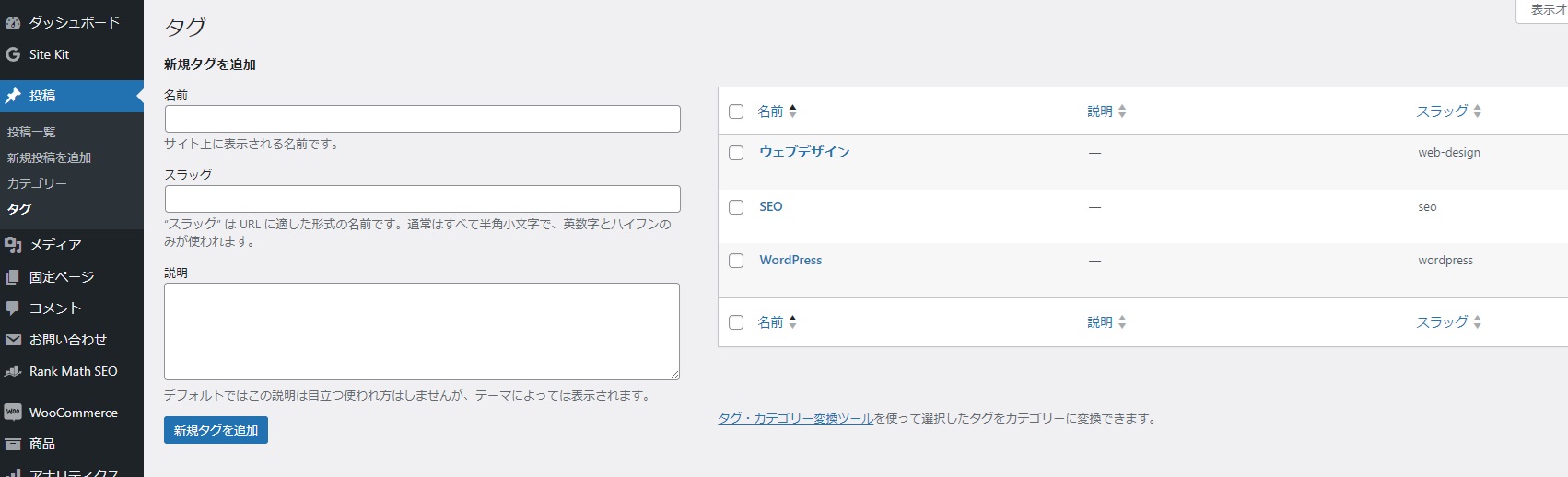The width and height of the screenshot is (1568, 477).
Task: Click the envelope icon for お問い合わせ
Action: pos(13,340)
